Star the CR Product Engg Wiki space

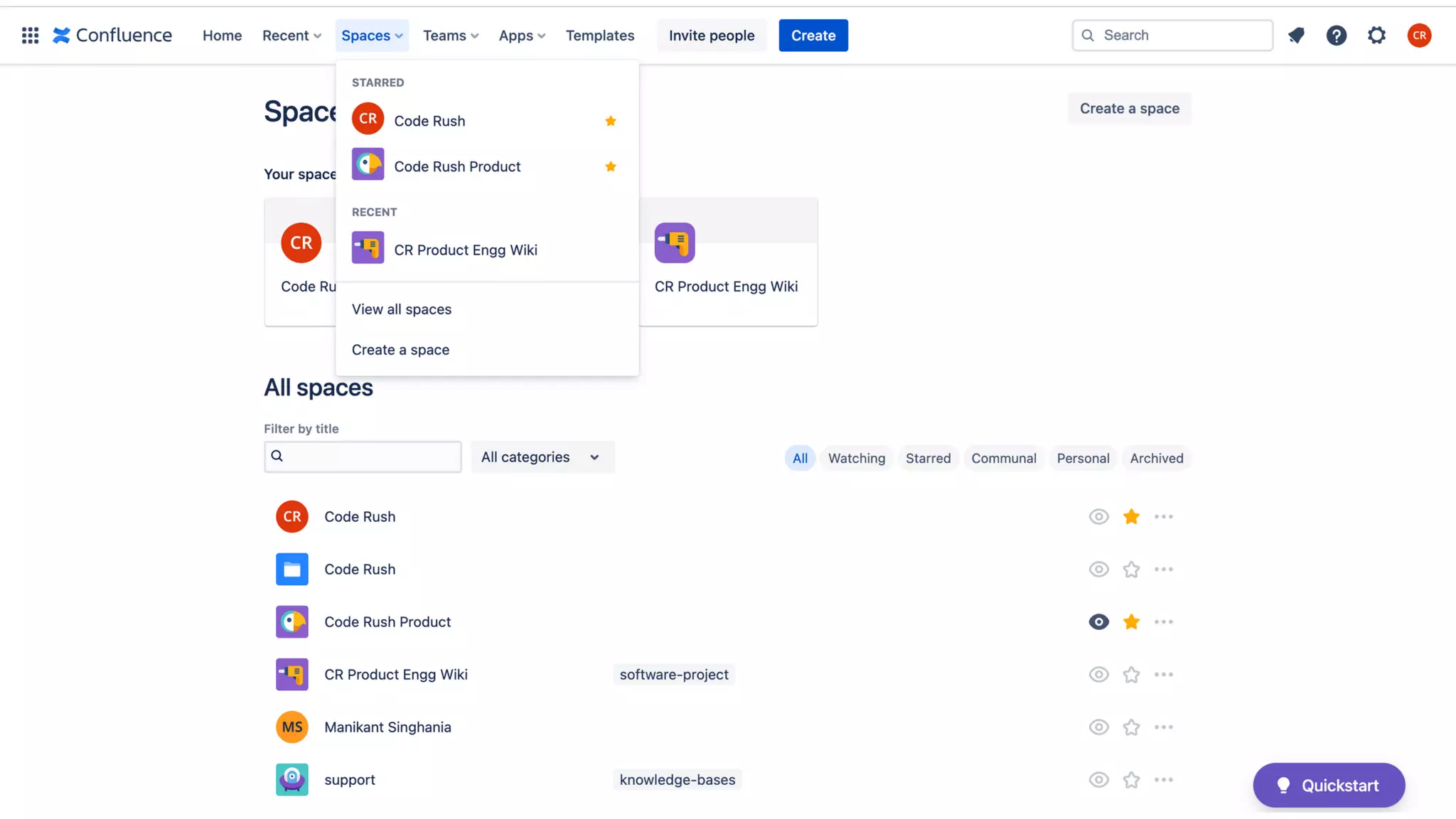tap(1131, 675)
